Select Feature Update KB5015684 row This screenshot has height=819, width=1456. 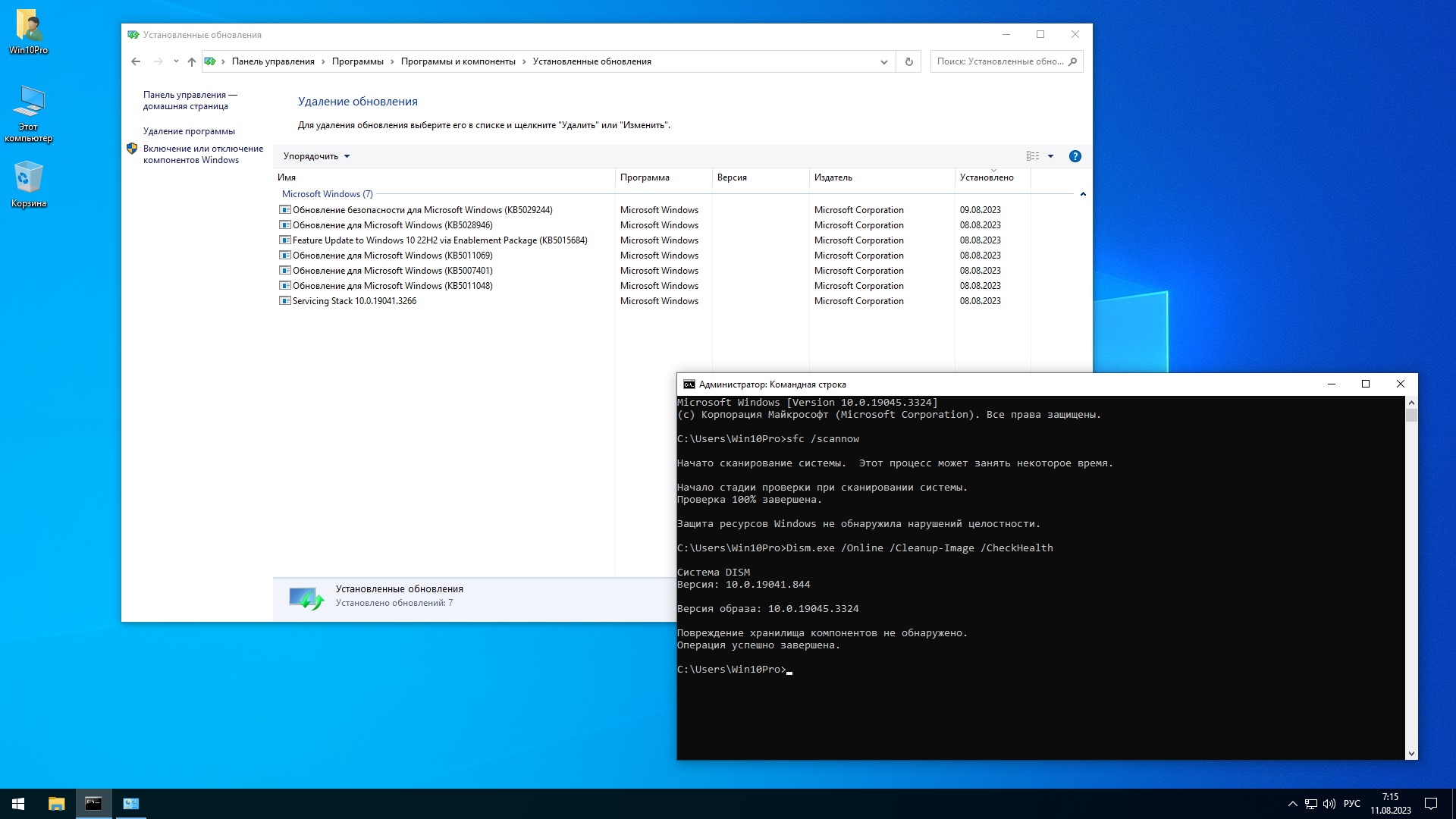[654, 240]
